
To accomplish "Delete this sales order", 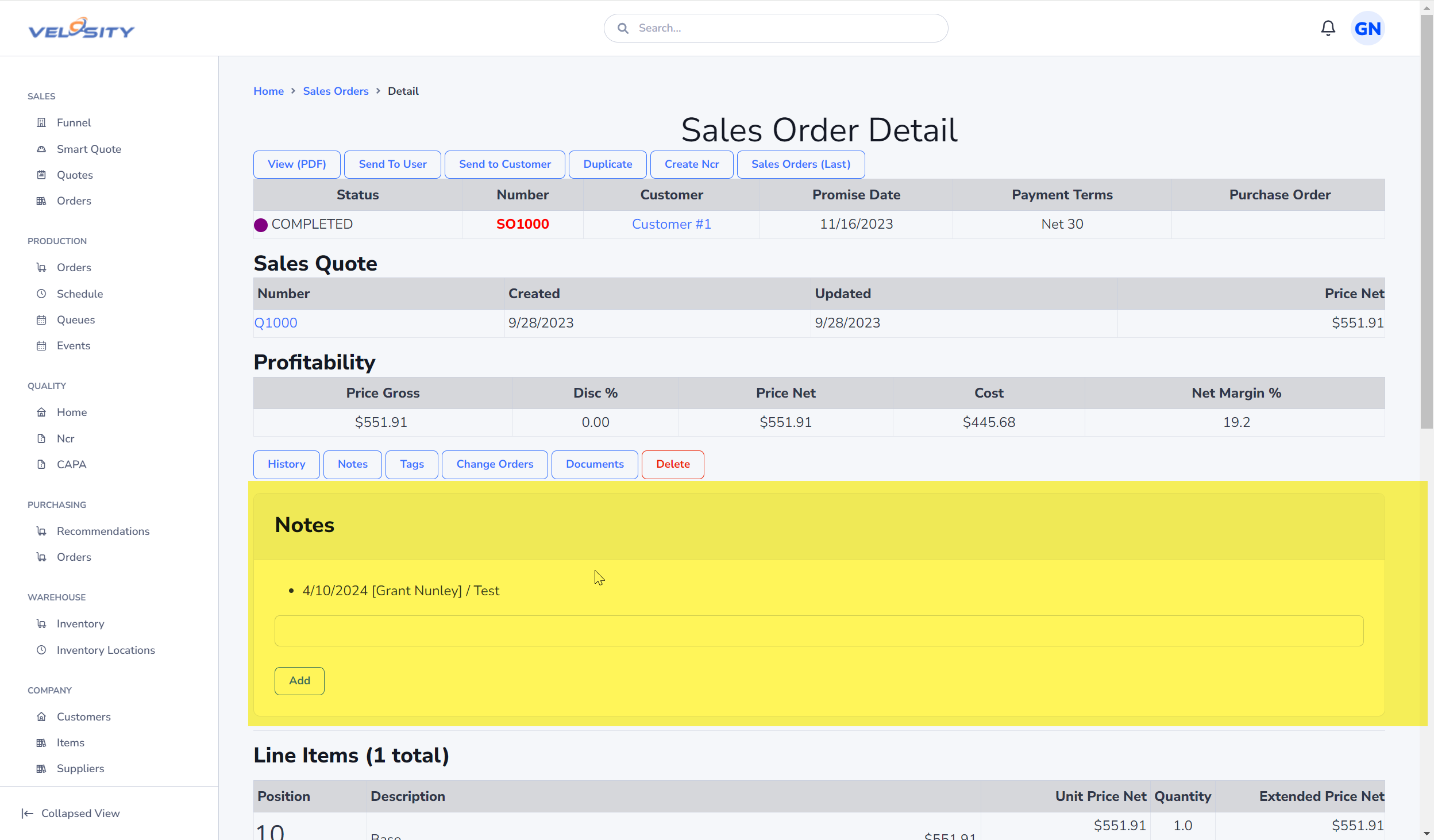I will (673, 464).
